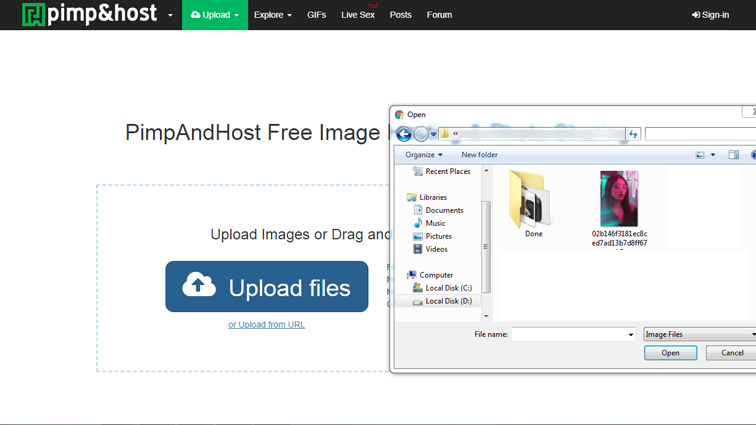Click the address path field in Open dialog
Viewport: 756px width, 425px height.
[x=531, y=134]
